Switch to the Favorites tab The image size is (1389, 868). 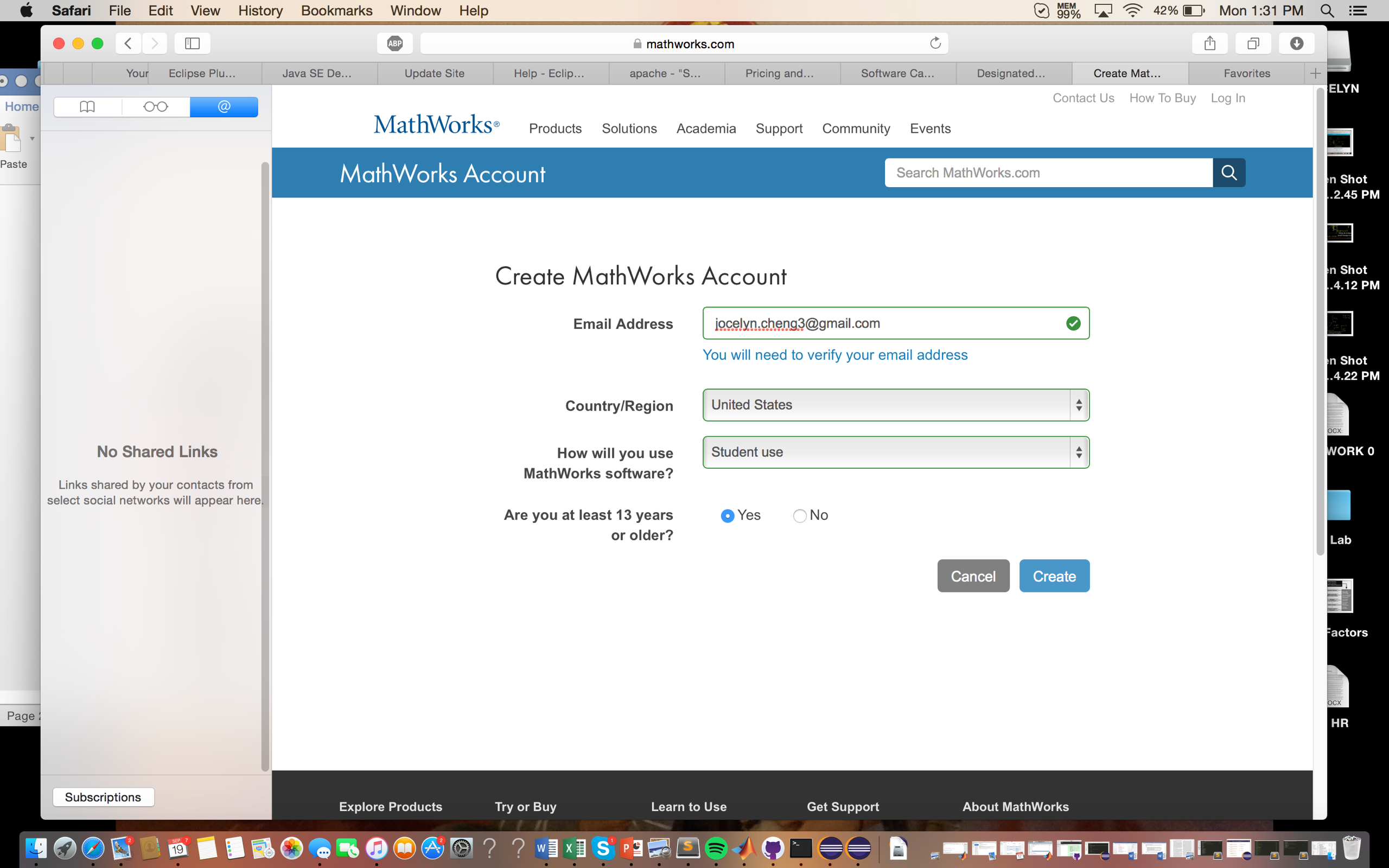pos(1247,73)
